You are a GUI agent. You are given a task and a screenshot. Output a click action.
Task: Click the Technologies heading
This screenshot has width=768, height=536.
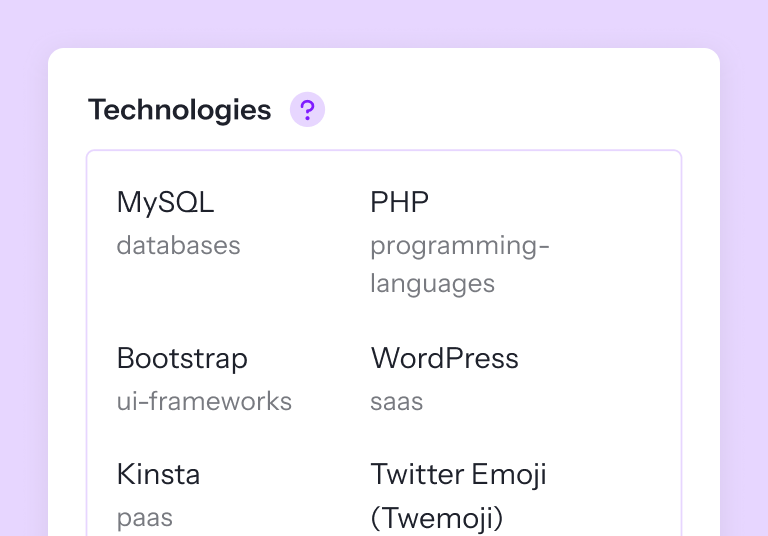[x=180, y=110]
